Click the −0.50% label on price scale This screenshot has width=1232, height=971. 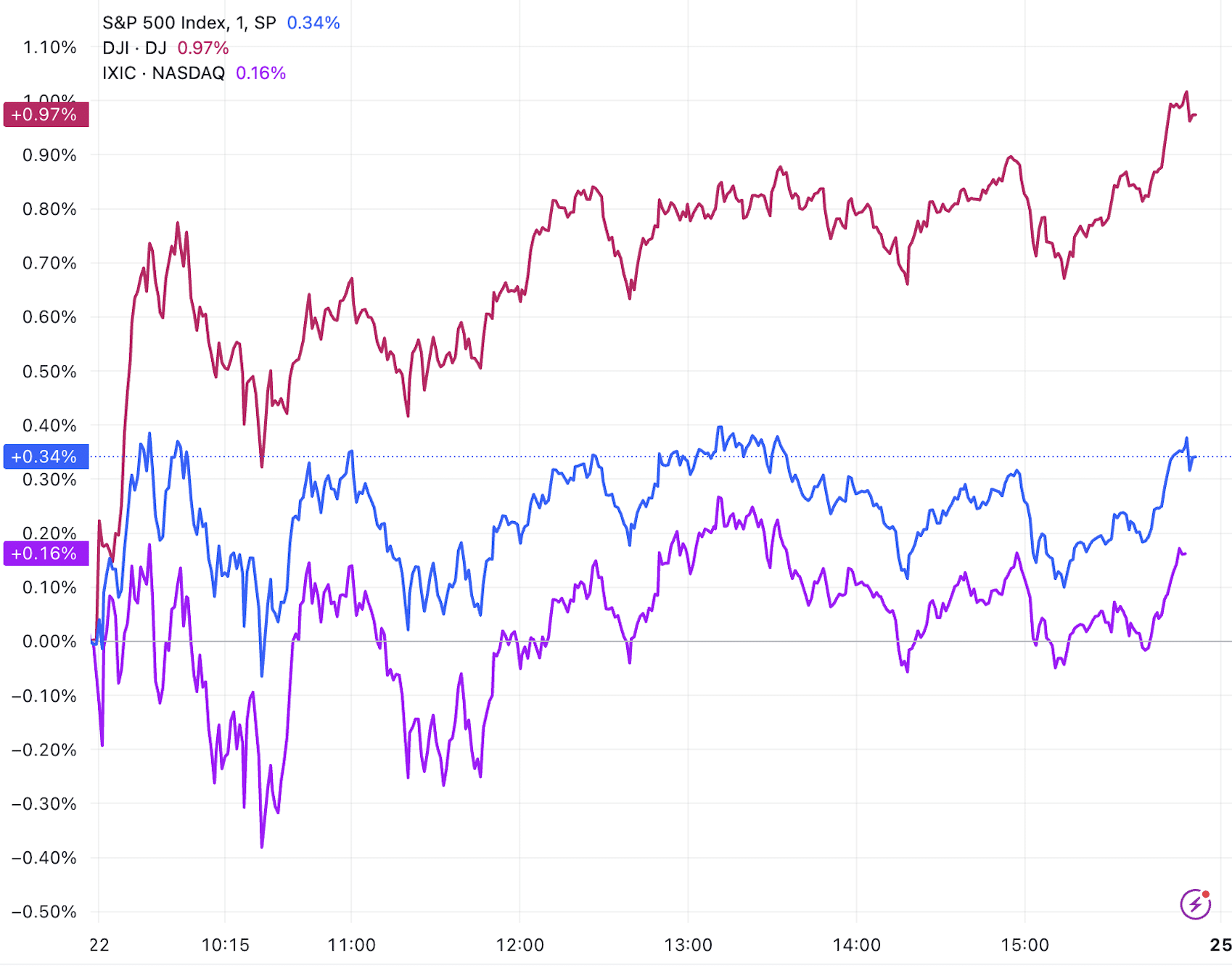pos(45,911)
